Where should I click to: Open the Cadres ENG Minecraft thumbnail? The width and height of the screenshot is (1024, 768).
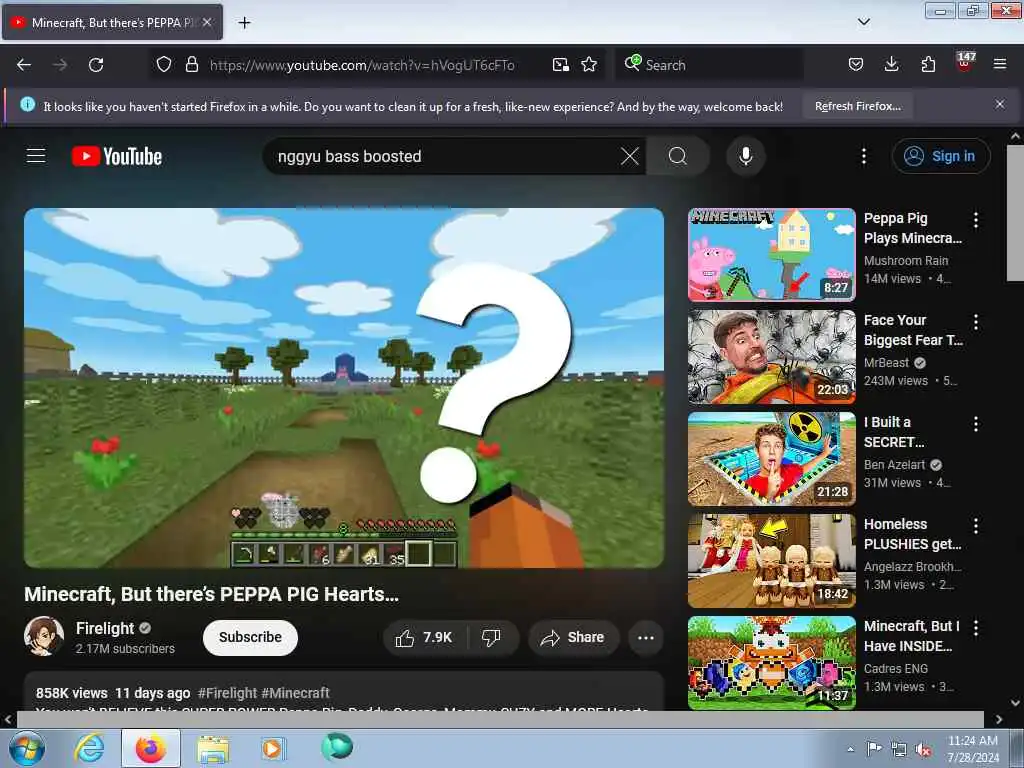771,662
